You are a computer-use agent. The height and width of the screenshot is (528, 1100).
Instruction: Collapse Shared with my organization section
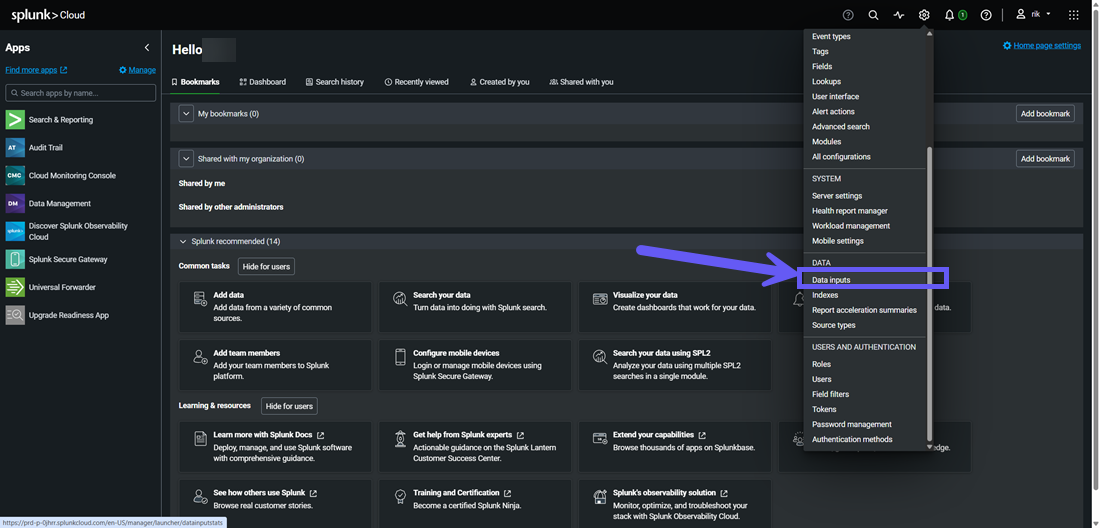tap(186, 159)
